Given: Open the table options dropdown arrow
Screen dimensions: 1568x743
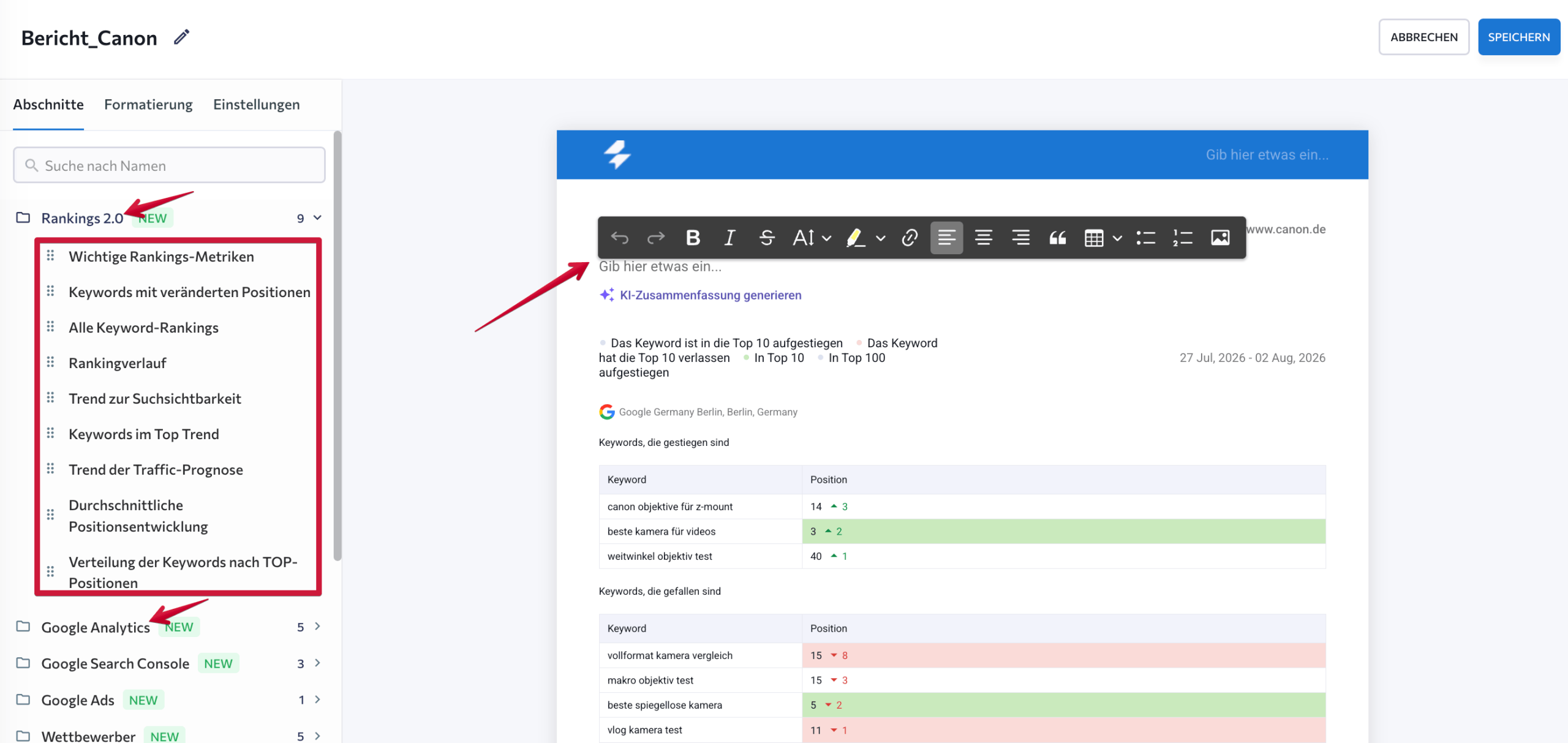Looking at the screenshot, I should 1117,238.
